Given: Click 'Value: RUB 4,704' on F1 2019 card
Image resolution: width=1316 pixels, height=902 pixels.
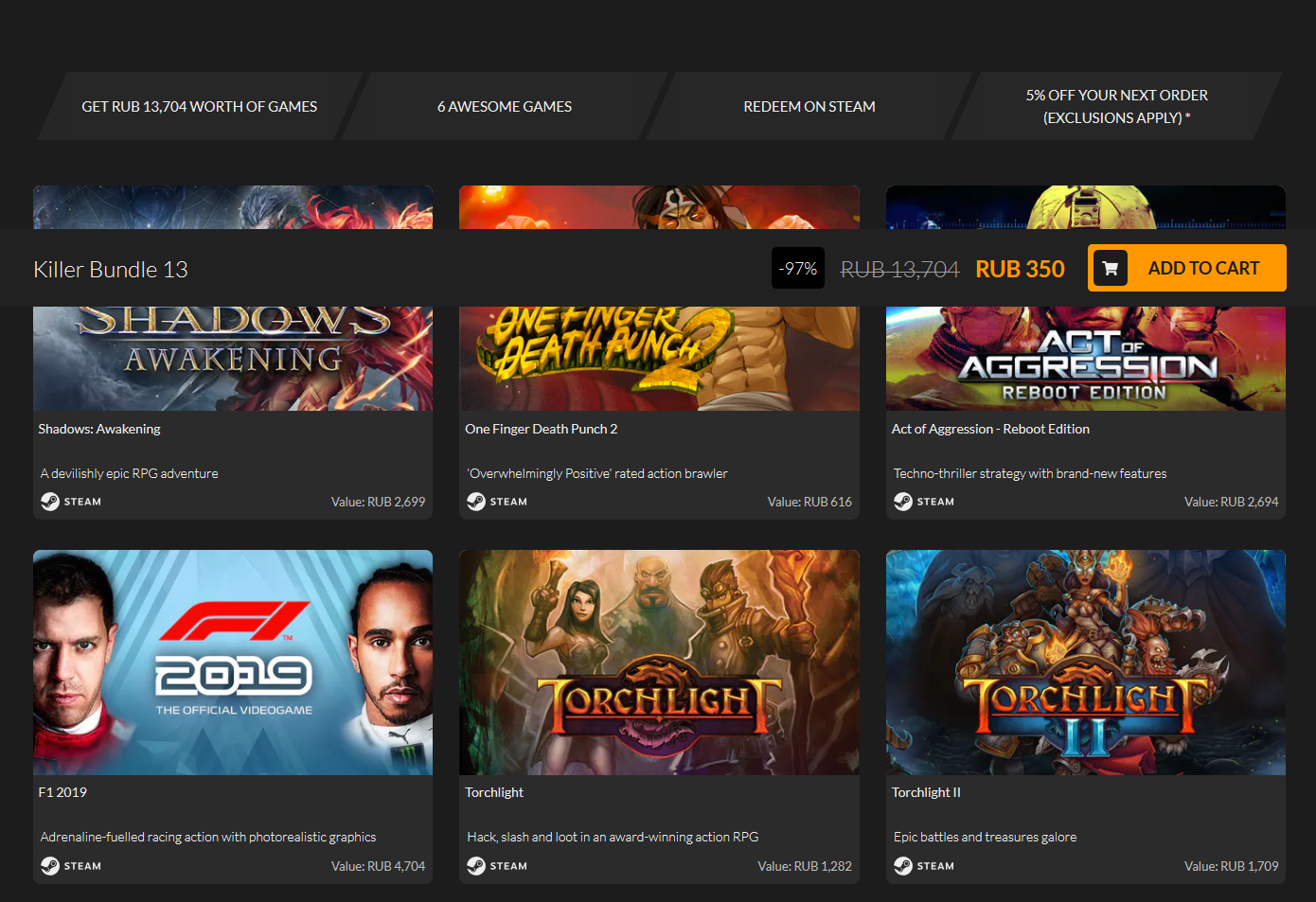Looking at the screenshot, I should tap(378, 866).
